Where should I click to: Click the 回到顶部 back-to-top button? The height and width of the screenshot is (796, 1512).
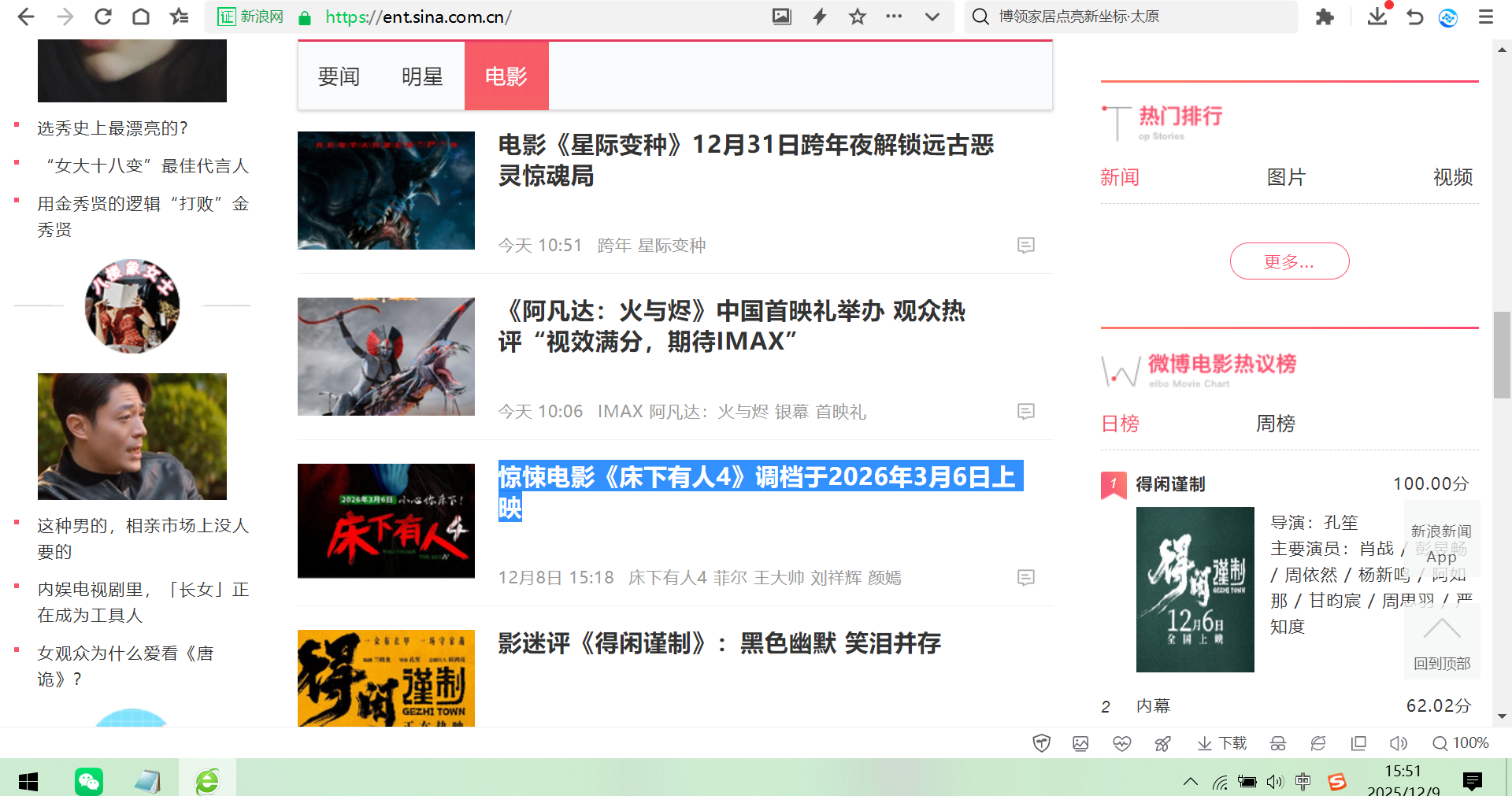click(1442, 641)
